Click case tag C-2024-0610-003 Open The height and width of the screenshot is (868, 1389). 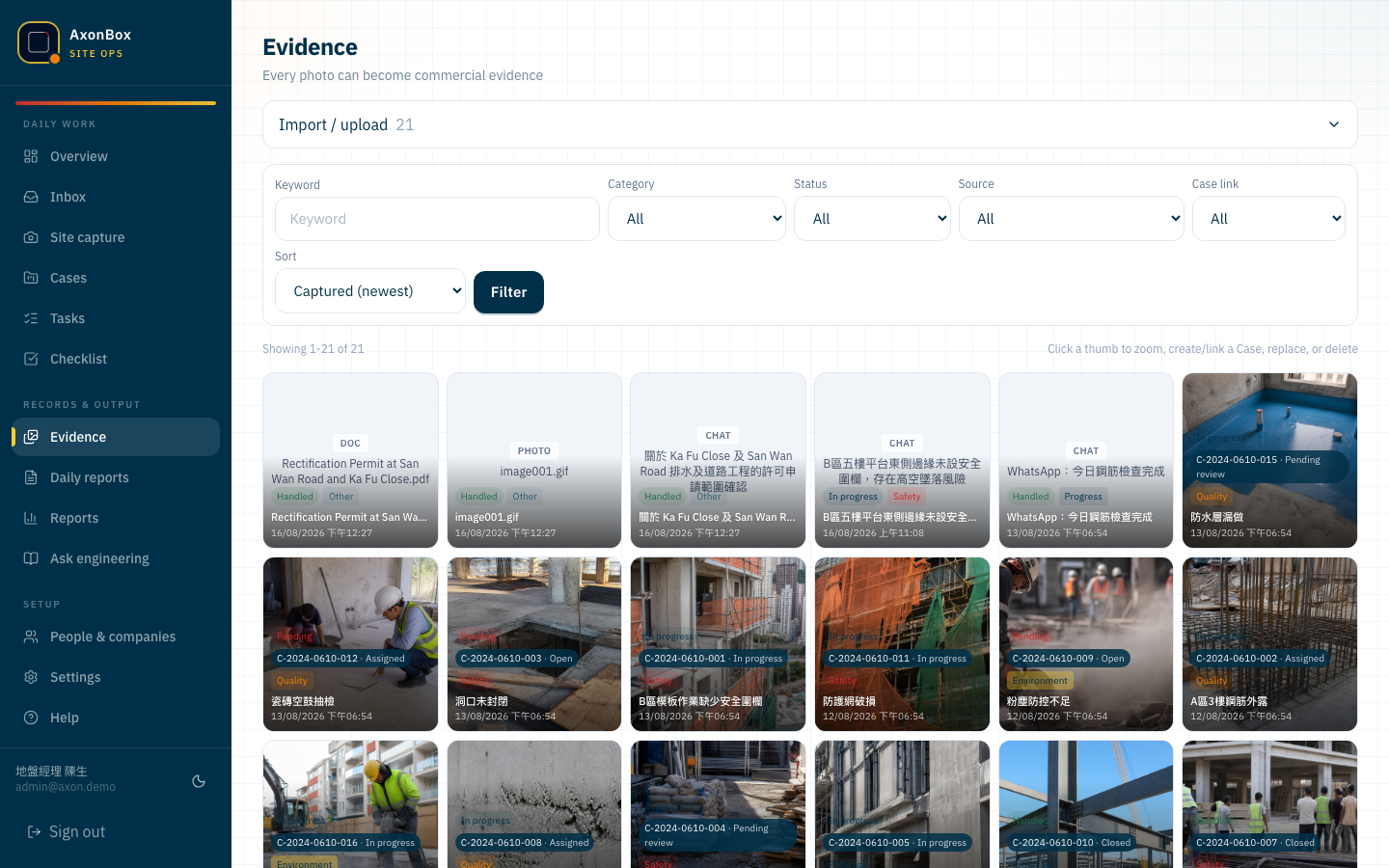click(516, 659)
